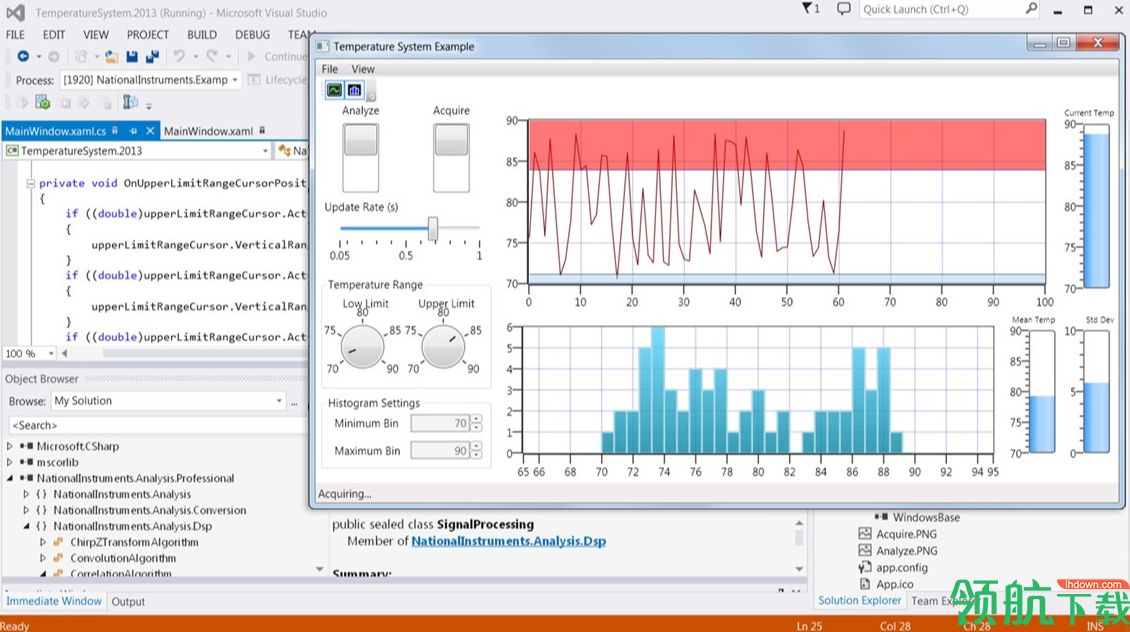The height and width of the screenshot is (632, 1130).
Task: Click the Upper Limit temperature knob
Action: pos(443,347)
